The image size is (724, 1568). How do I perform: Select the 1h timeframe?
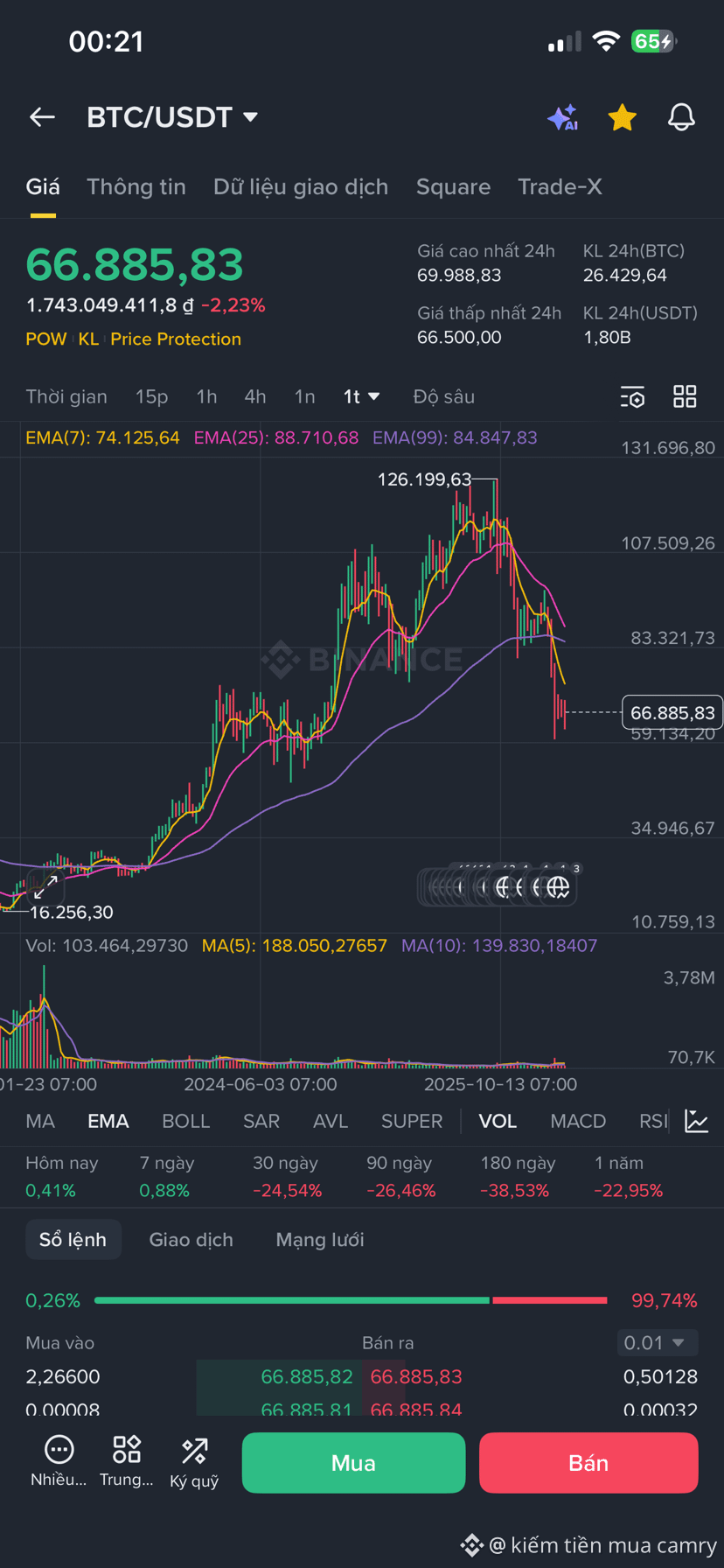click(x=206, y=396)
